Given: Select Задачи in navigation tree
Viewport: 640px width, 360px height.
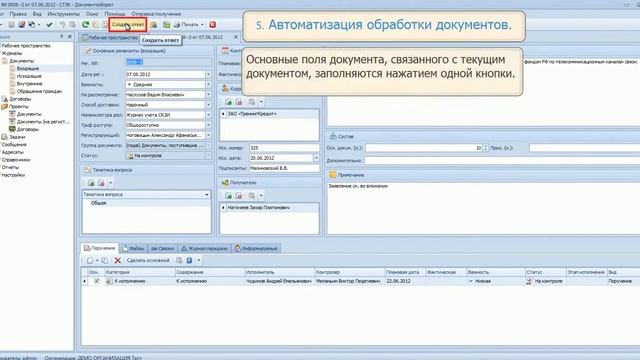Looking at the screenshot, I should [x=17, y=137].
